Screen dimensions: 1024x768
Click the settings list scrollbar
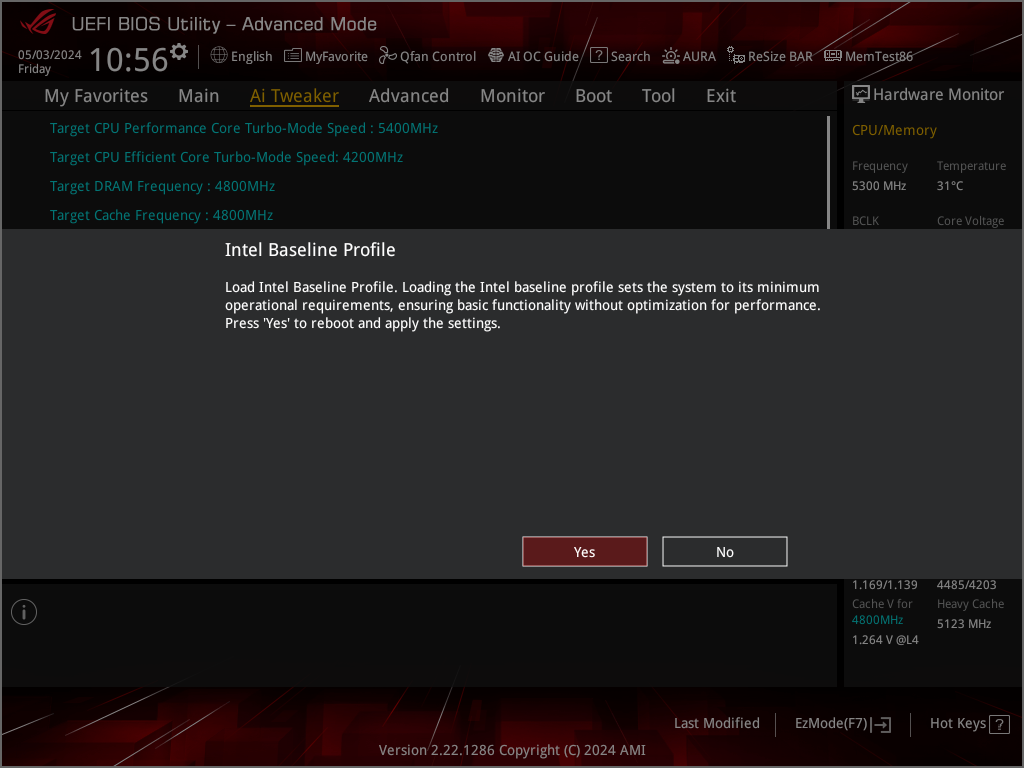click(828, 172)
